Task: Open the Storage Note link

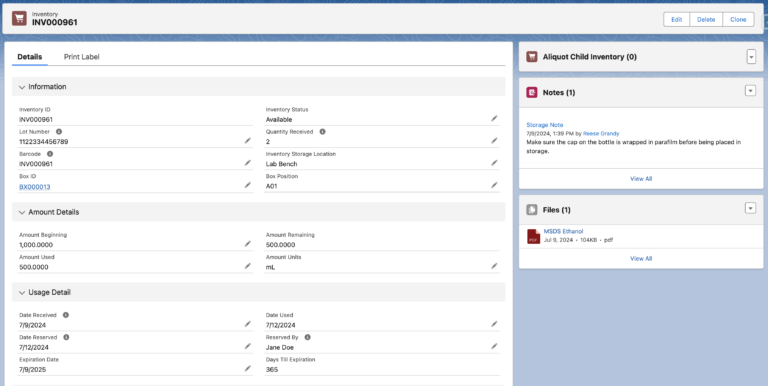Action: pos(545,125)
